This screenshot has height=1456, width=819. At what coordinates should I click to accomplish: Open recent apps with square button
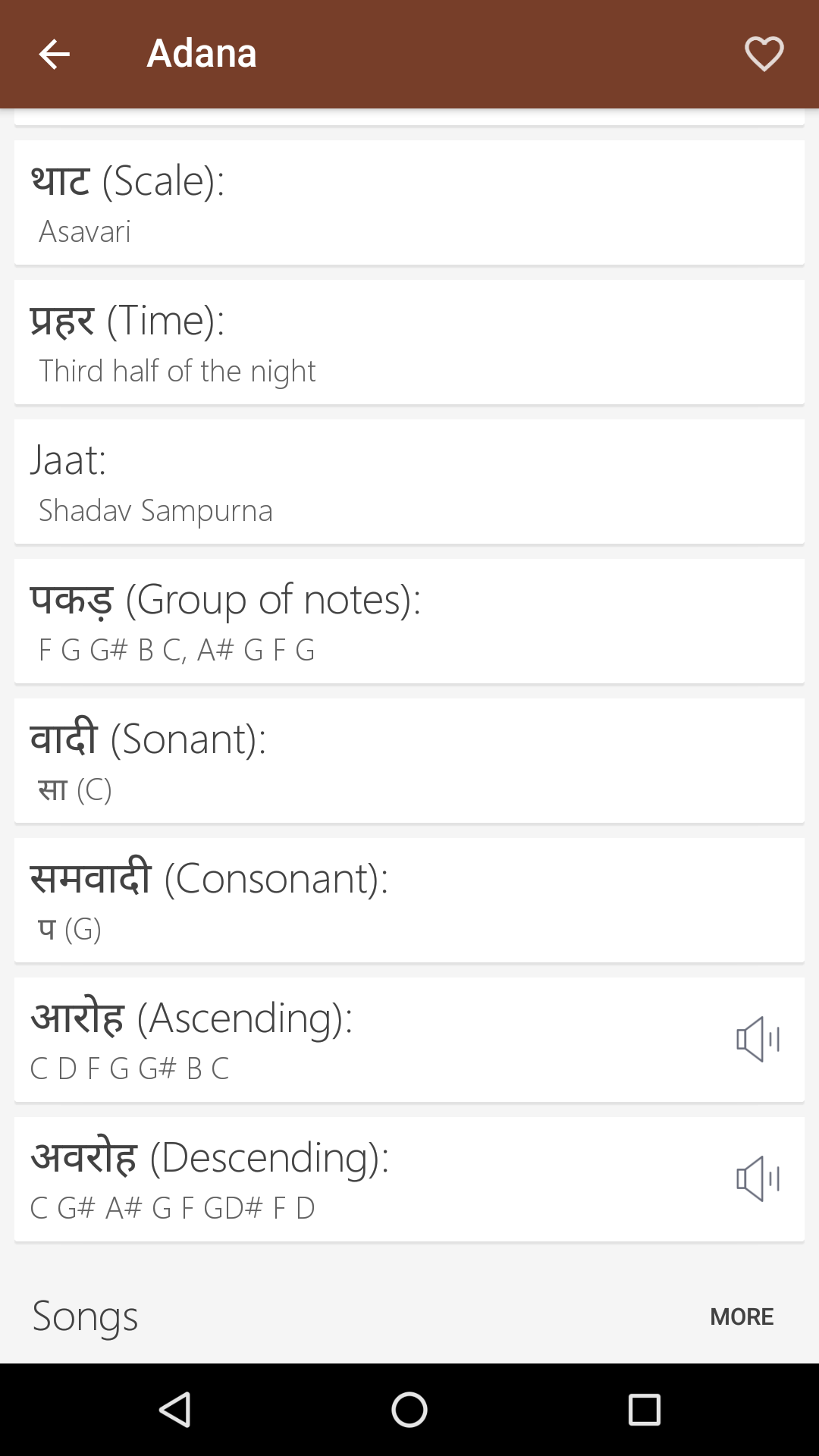click(x=645, y=1410)
